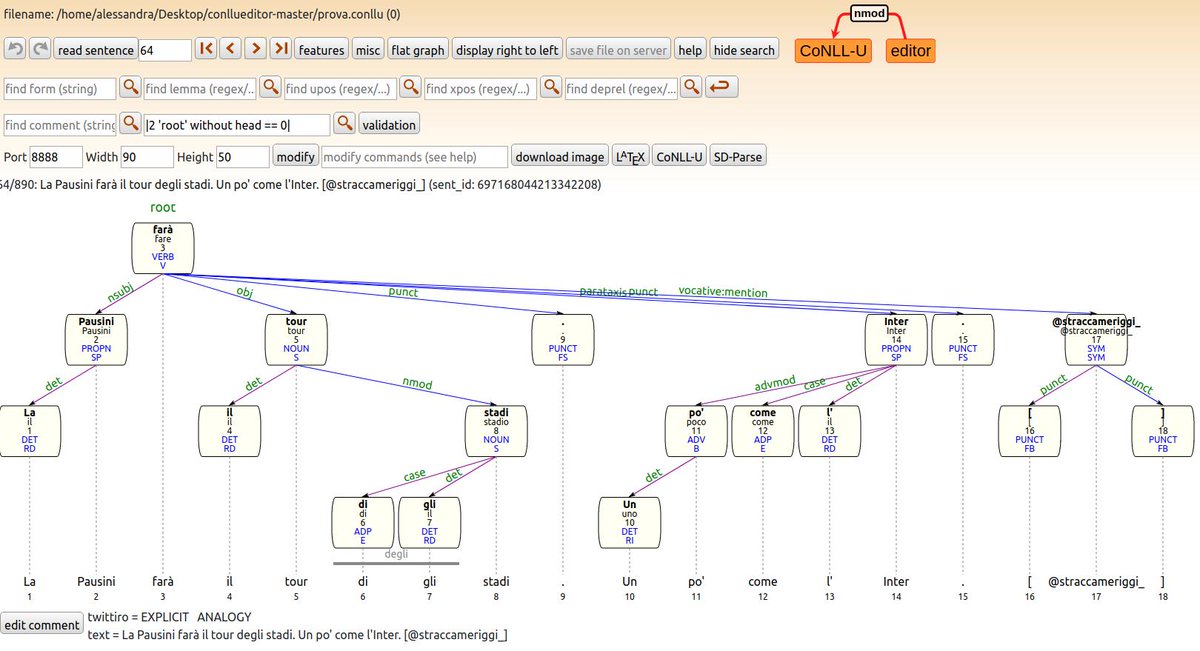Image resolution: width=1200 pixels, height=651 pixels.
Task: Undo the last edit
Action: coord(14,47)
